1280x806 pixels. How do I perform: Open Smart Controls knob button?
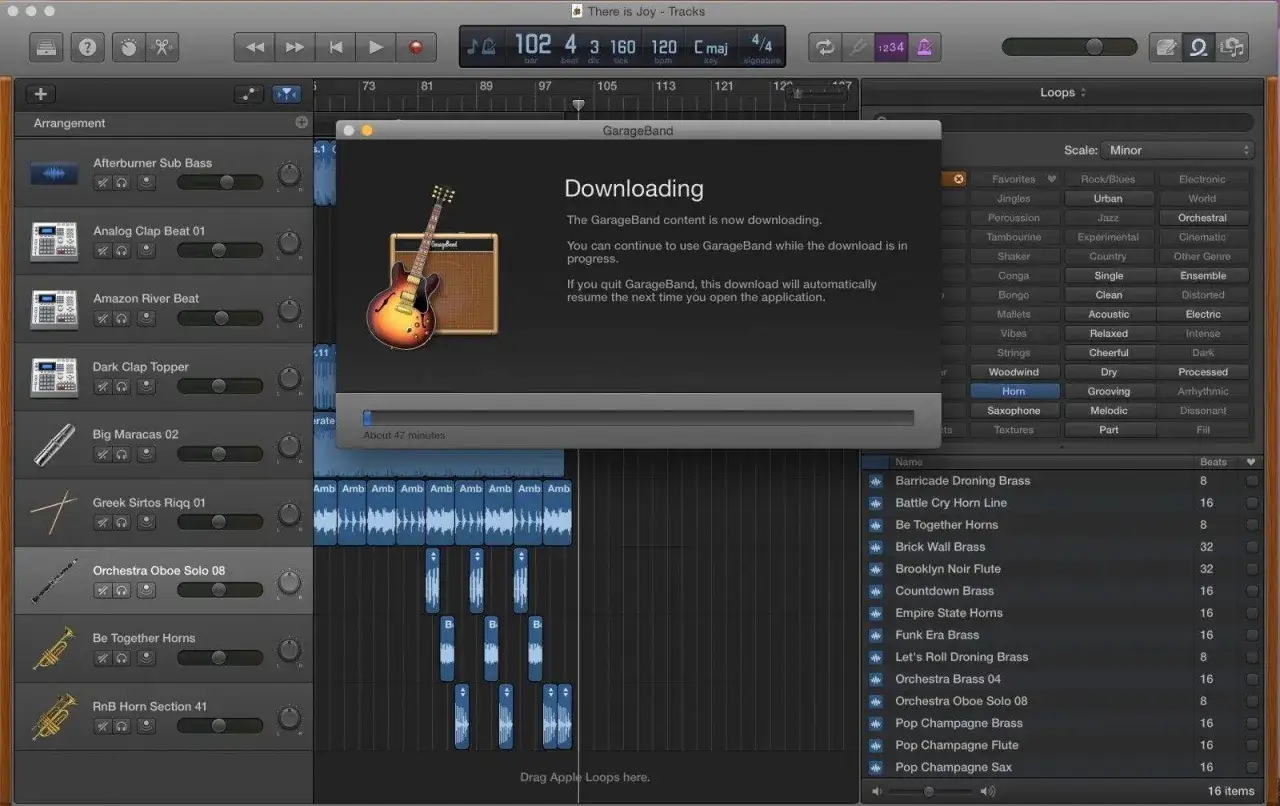(x=128, y=46)
